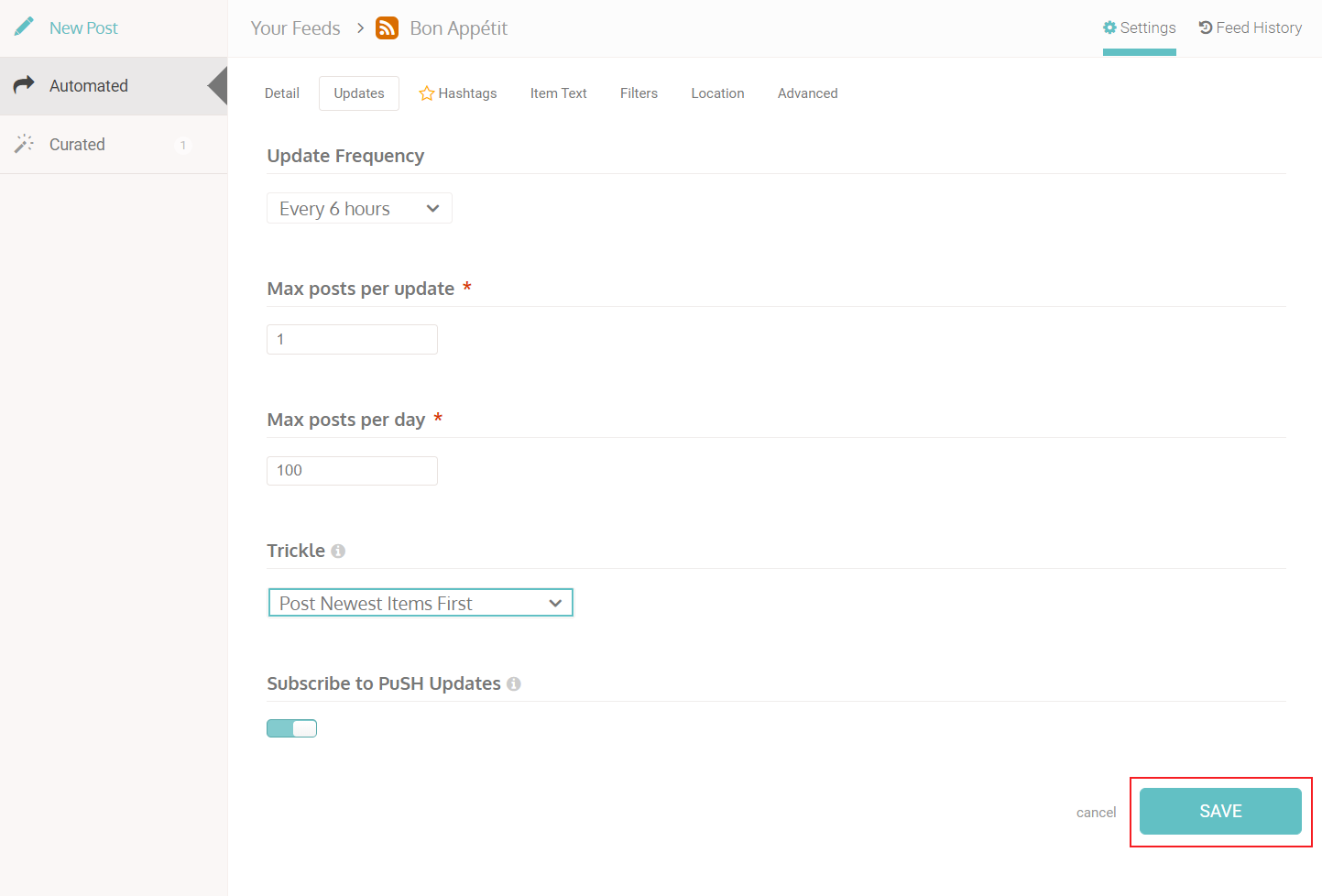The width and height of the screenshot is (1322, 896).
Task: Click the Trickle info icon
Action: point(338,551)
